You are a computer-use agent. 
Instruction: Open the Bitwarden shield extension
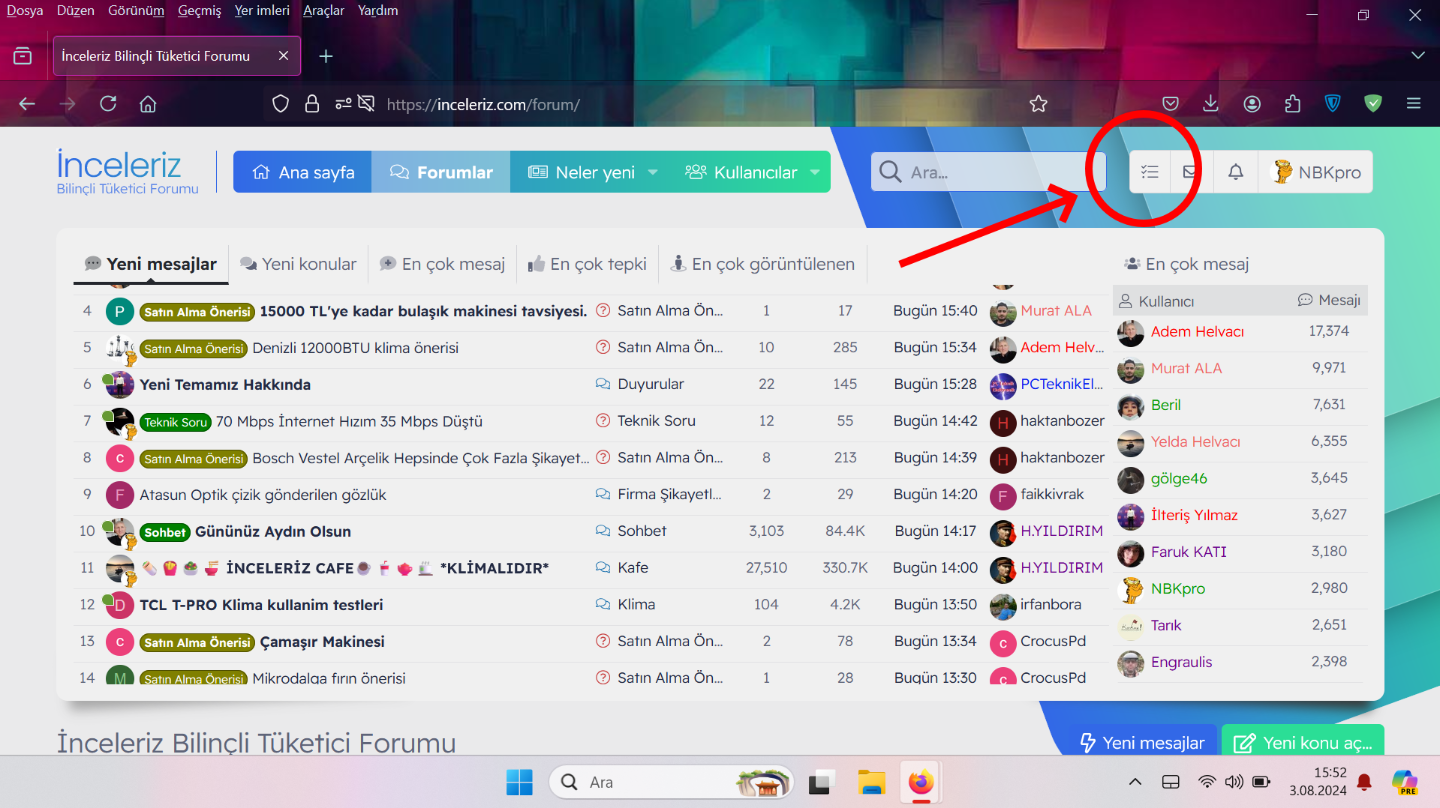[1333, 104]
